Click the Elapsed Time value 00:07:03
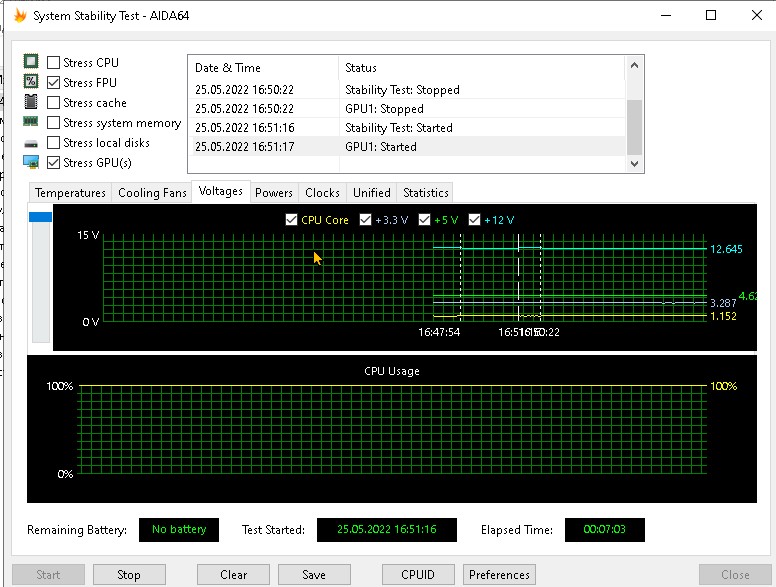 (604, 530)
